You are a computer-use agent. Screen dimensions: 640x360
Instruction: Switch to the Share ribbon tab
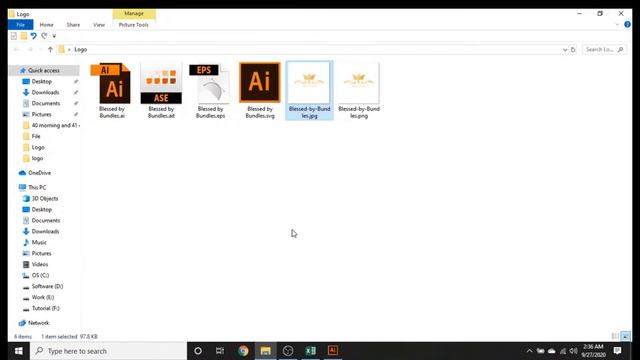(x=73, y=25)
